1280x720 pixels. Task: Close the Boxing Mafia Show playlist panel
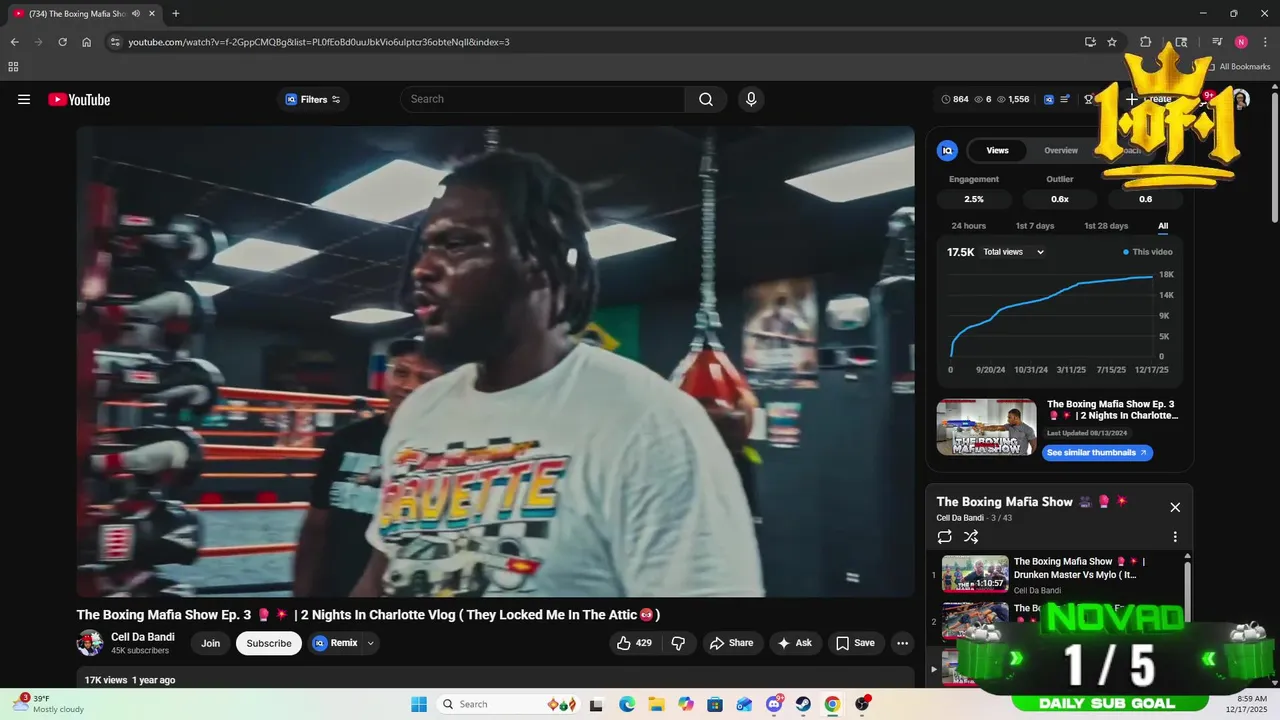point(1175,507)
